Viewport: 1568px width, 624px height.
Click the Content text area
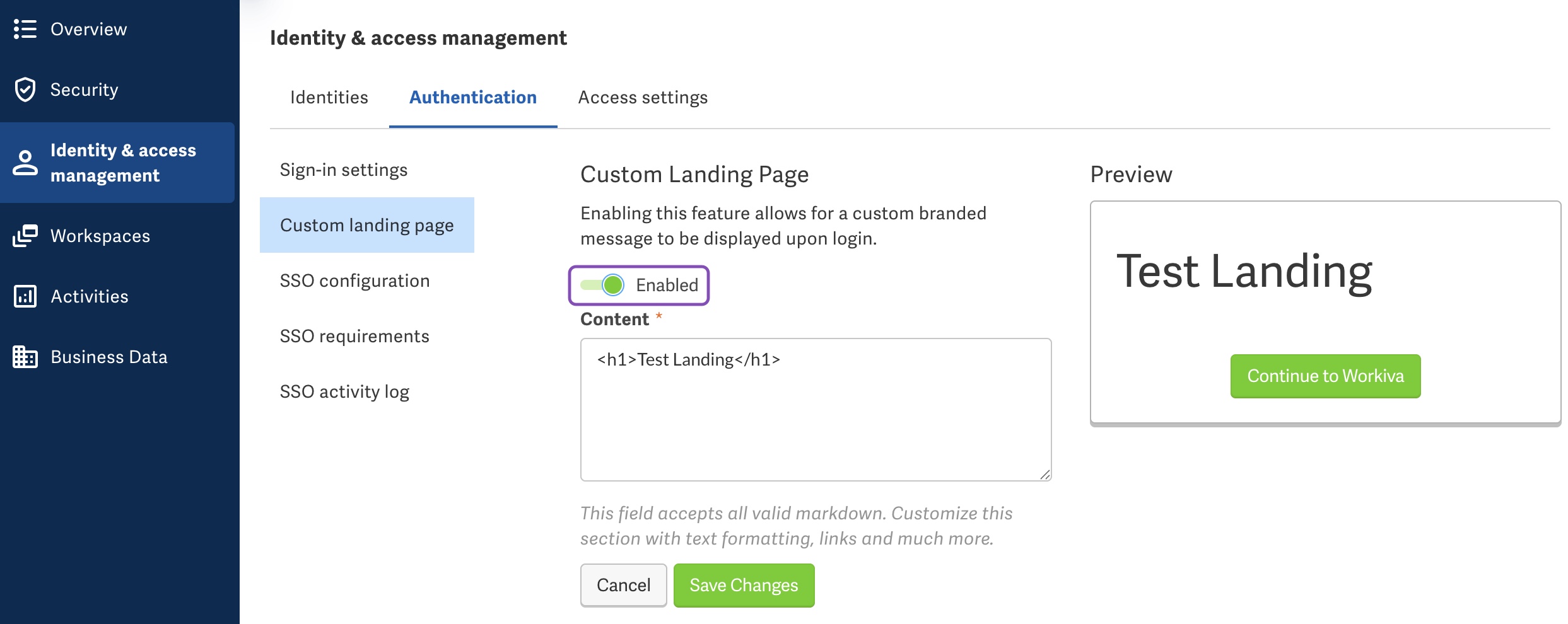click(x=816, y=410)
